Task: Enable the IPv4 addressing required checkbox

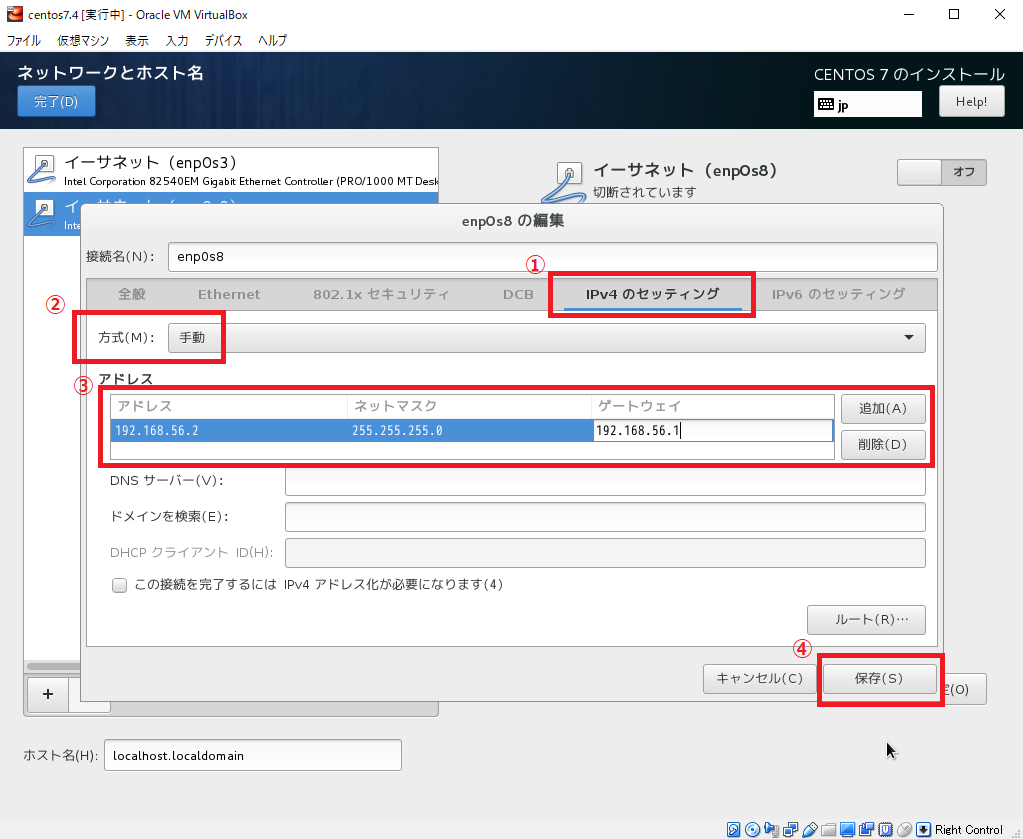Action: pyautogui.click(x=120, y=585)
